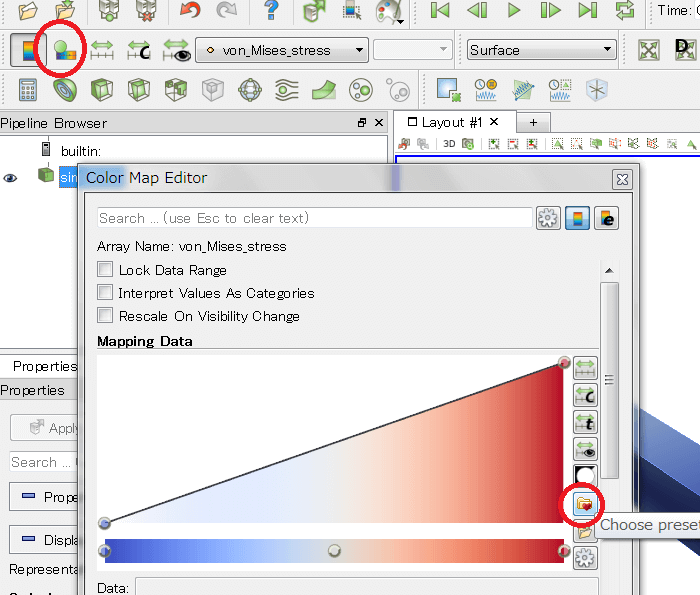This screenshot has height=595, width=700.
Task: Click the Undo arrow icon
Action: pos(189,11)
